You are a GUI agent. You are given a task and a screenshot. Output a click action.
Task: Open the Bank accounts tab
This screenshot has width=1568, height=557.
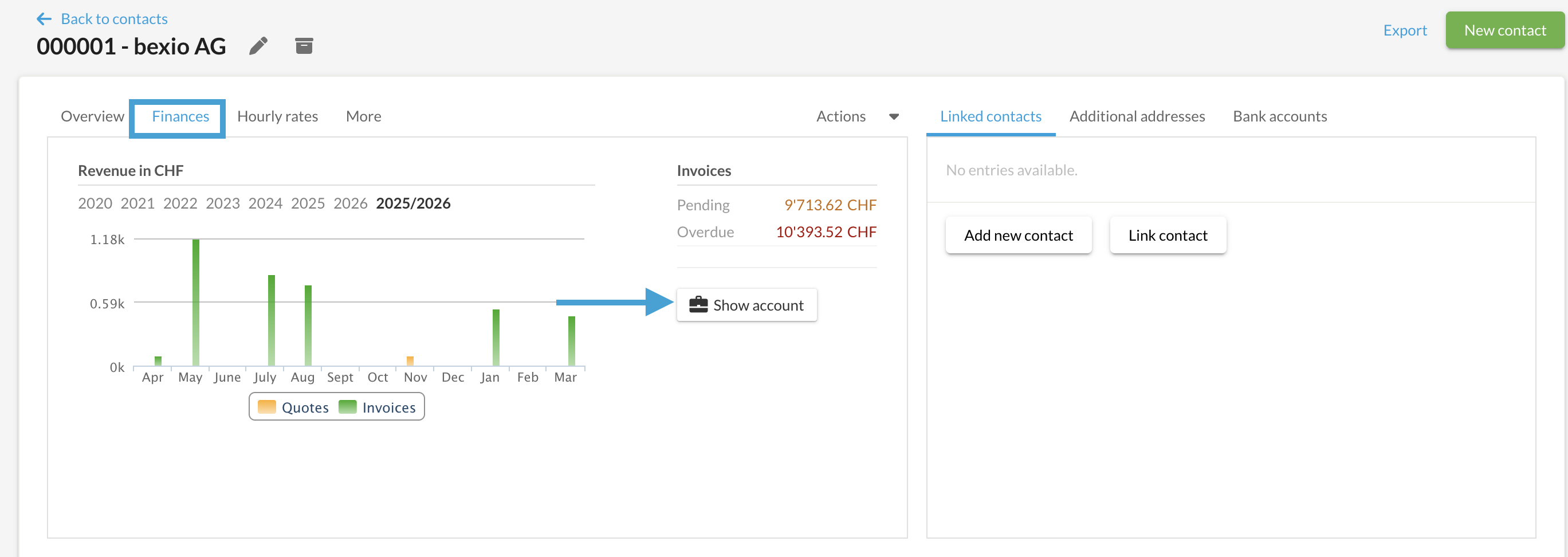pos(1279,116)
